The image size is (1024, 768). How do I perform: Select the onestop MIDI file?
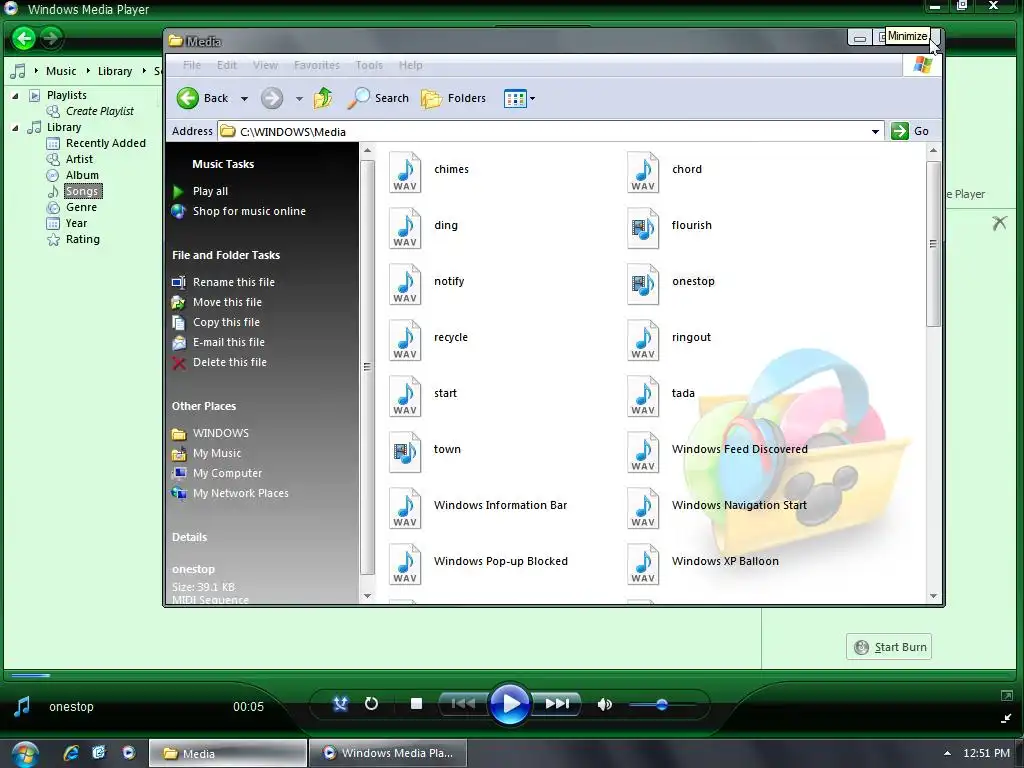tap(671, 283)
